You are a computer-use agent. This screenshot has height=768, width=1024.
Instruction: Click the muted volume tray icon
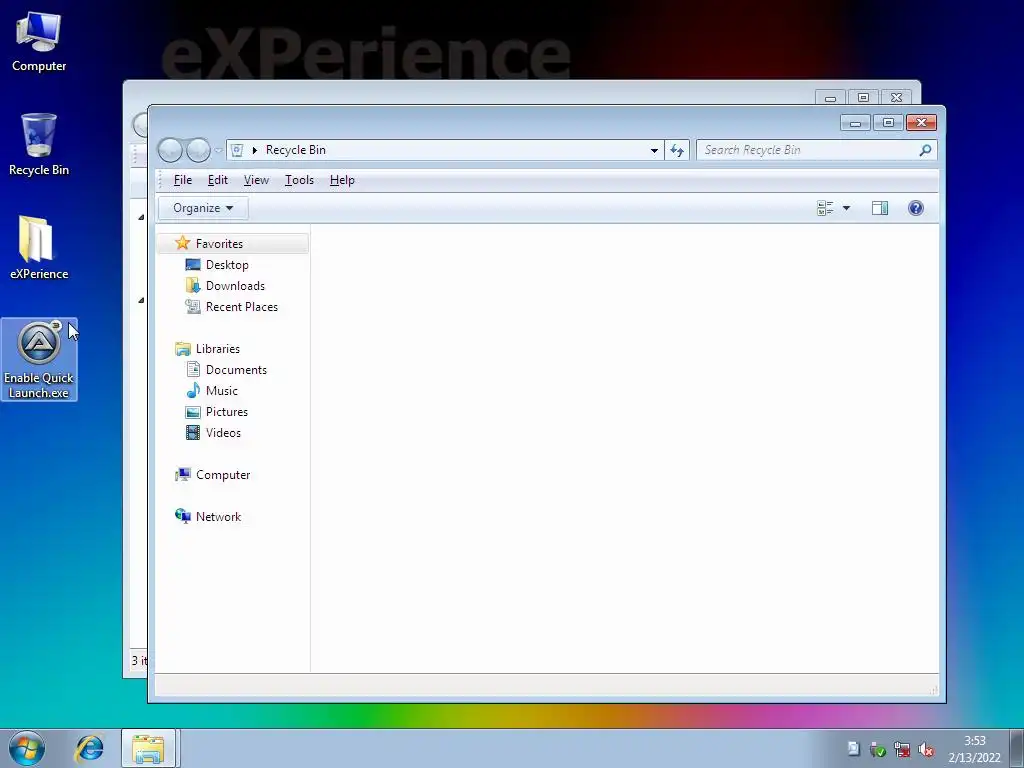point(925,749)
